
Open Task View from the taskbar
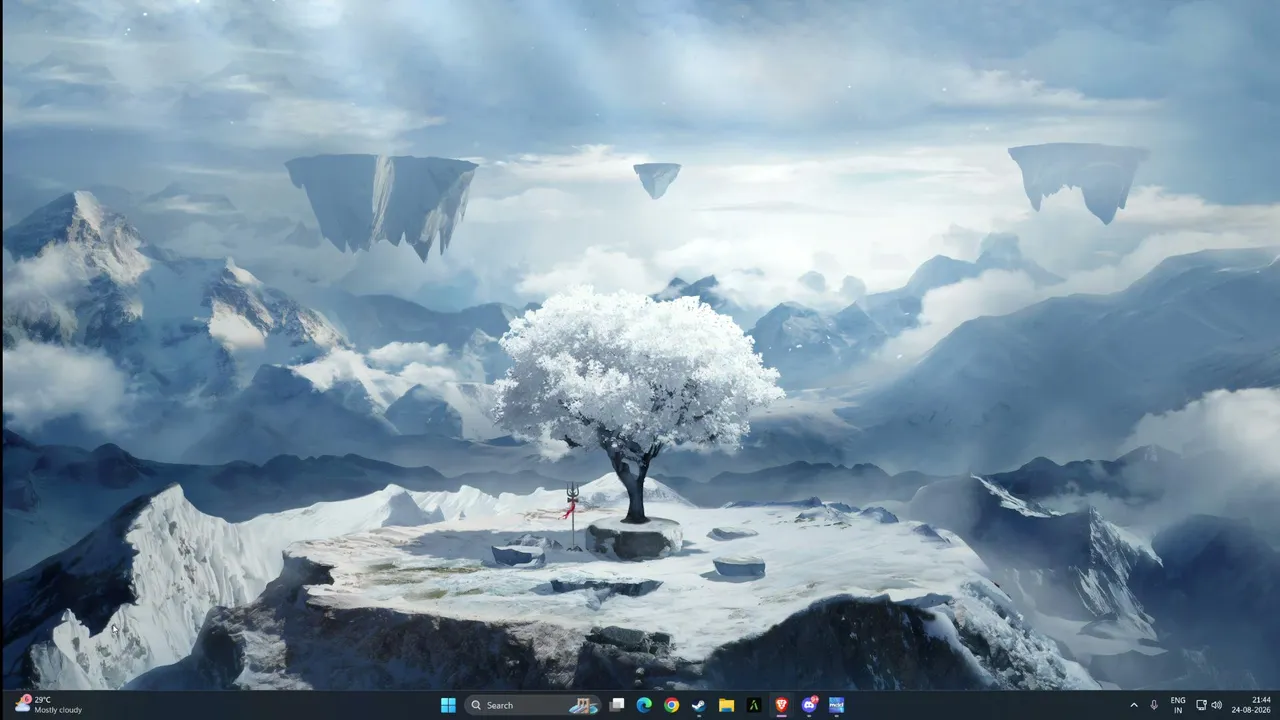pos(617,705)
